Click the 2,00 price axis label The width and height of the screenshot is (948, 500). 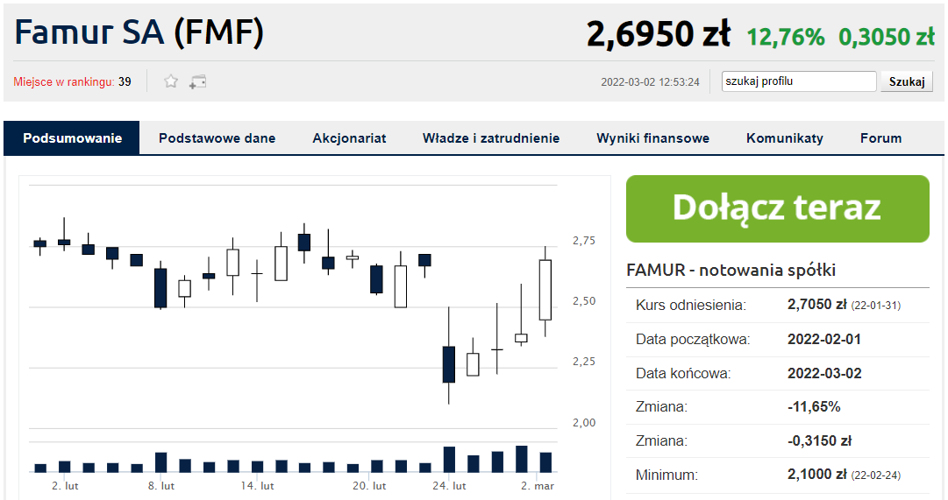(583, 423)
